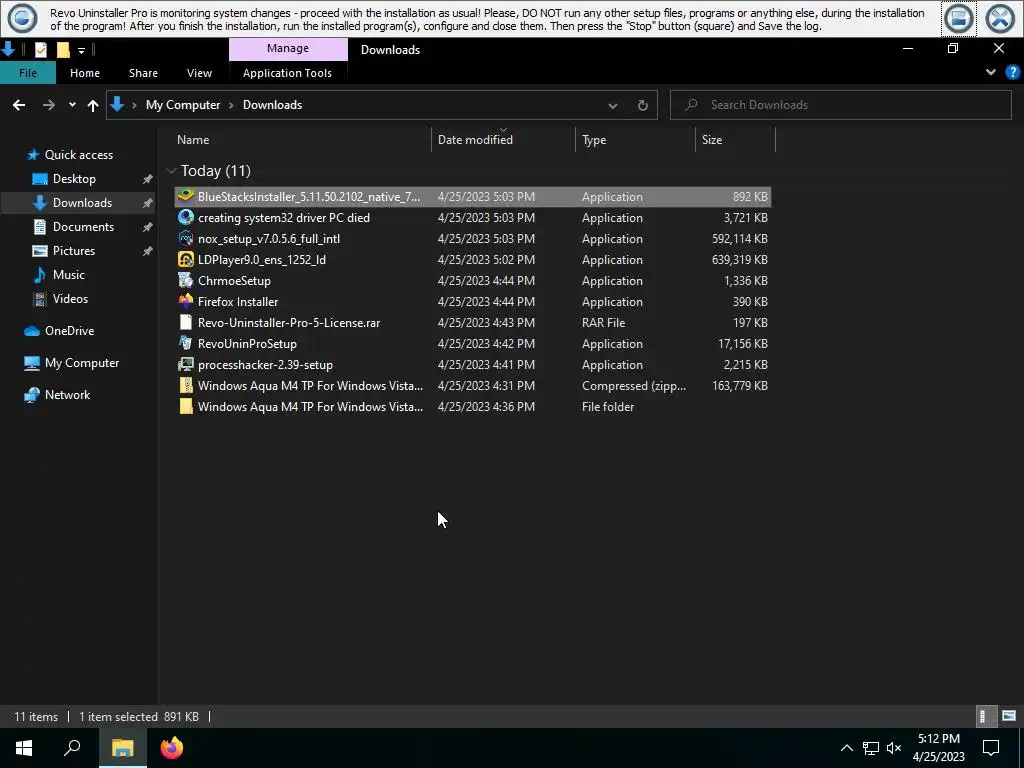Click the Revo Uninstaller round logo icon

point(22,18)
